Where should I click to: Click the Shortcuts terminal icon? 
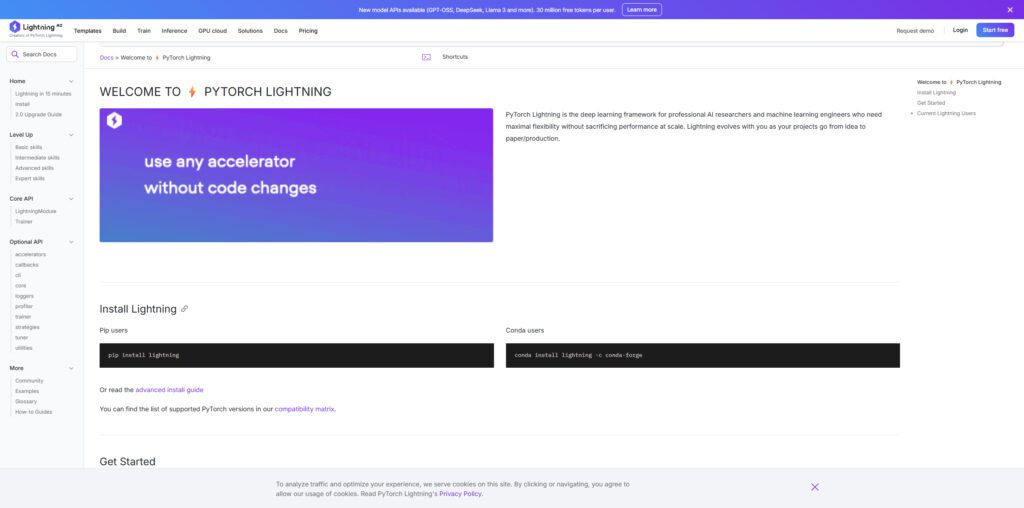pyautogui.click(x=426, y=57)
